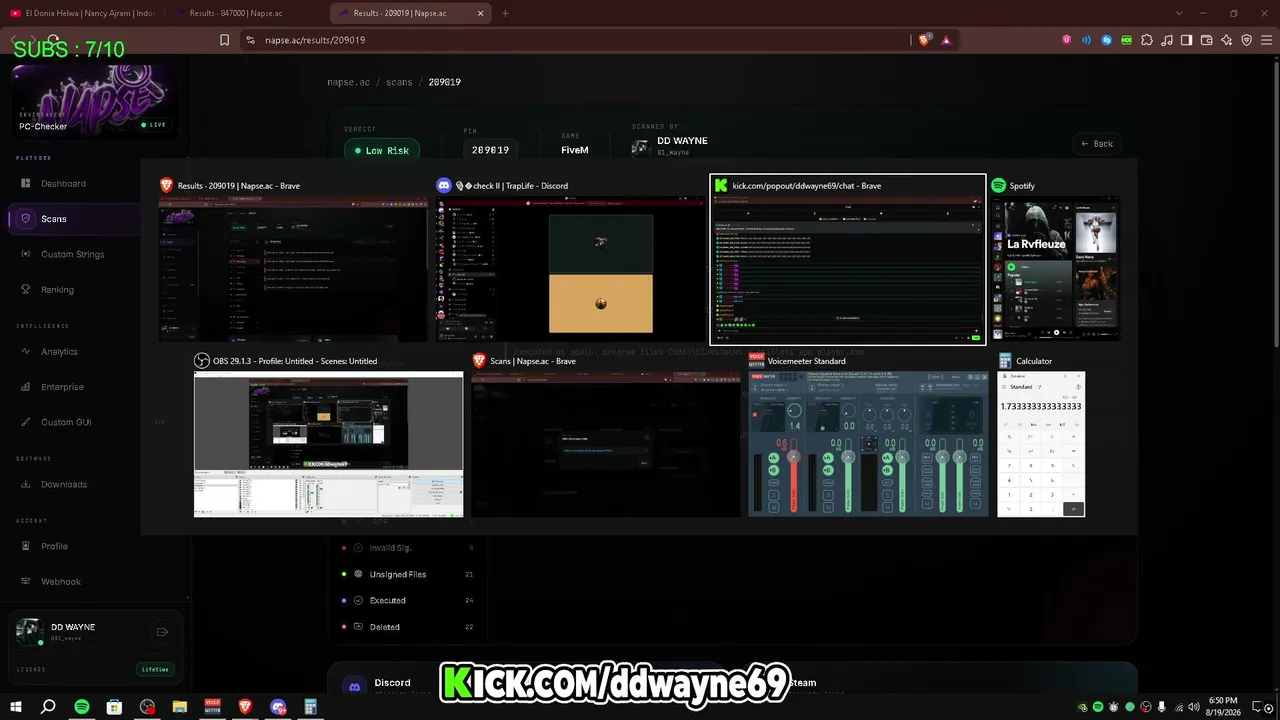Open Brave browser from the taskbar

tap(245, 707)
